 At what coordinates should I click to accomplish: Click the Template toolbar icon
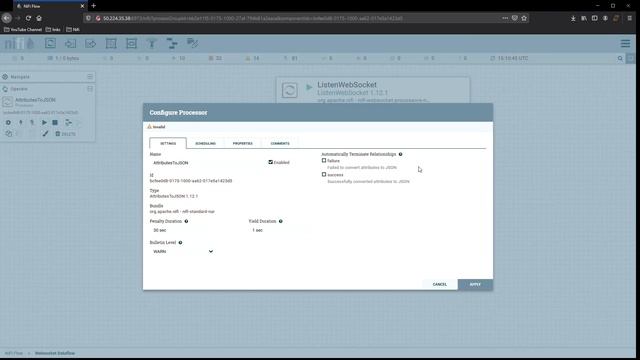(172, 43)
